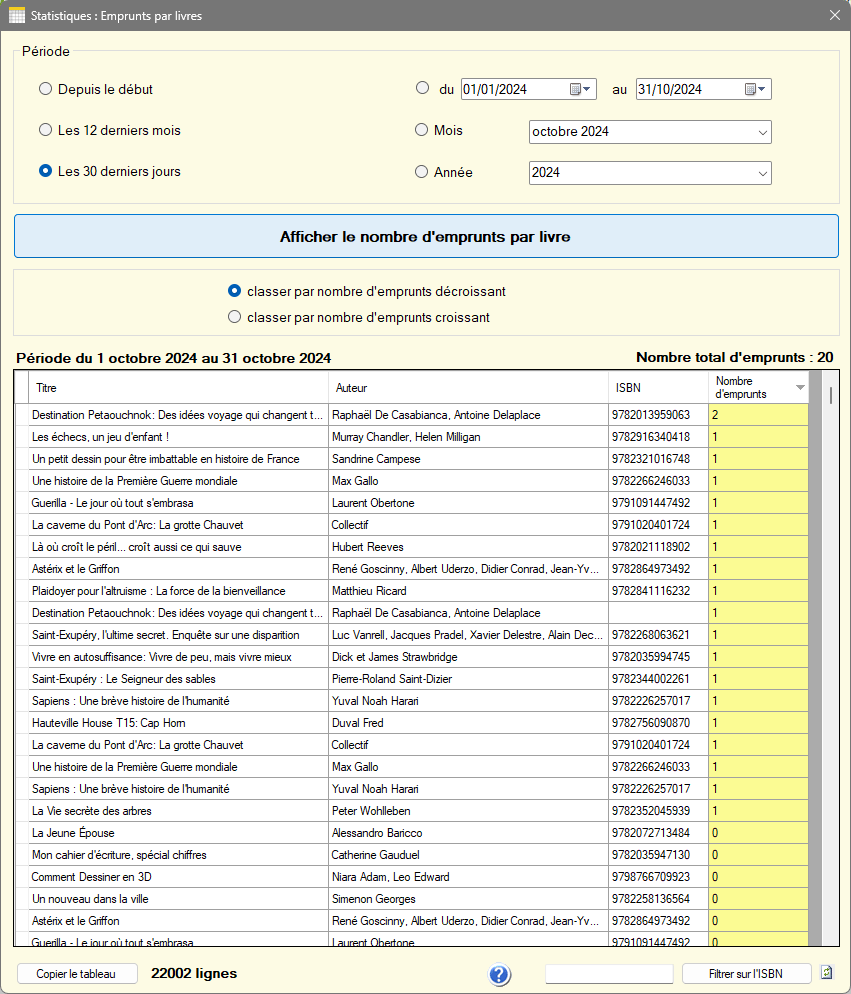The image size is (851, 994).
Task: Click the table's vertical scrollbar thumb
Action: (831, 396)
